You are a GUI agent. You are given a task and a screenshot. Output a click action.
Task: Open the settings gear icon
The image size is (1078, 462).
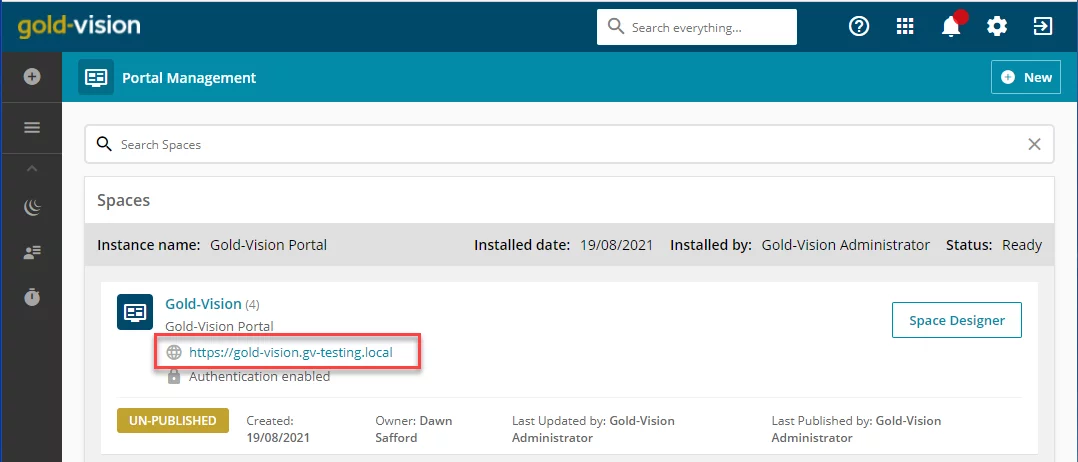[997, 27]
